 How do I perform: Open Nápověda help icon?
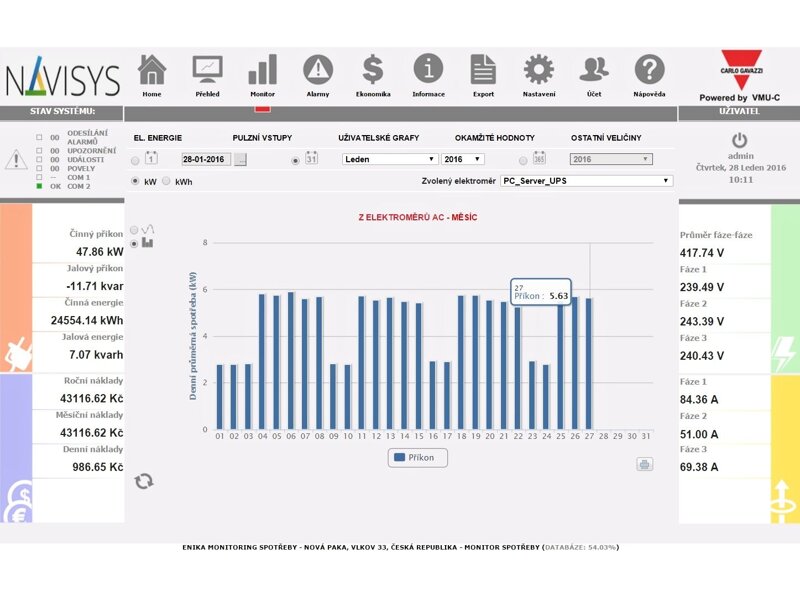(x=649, y=71)
